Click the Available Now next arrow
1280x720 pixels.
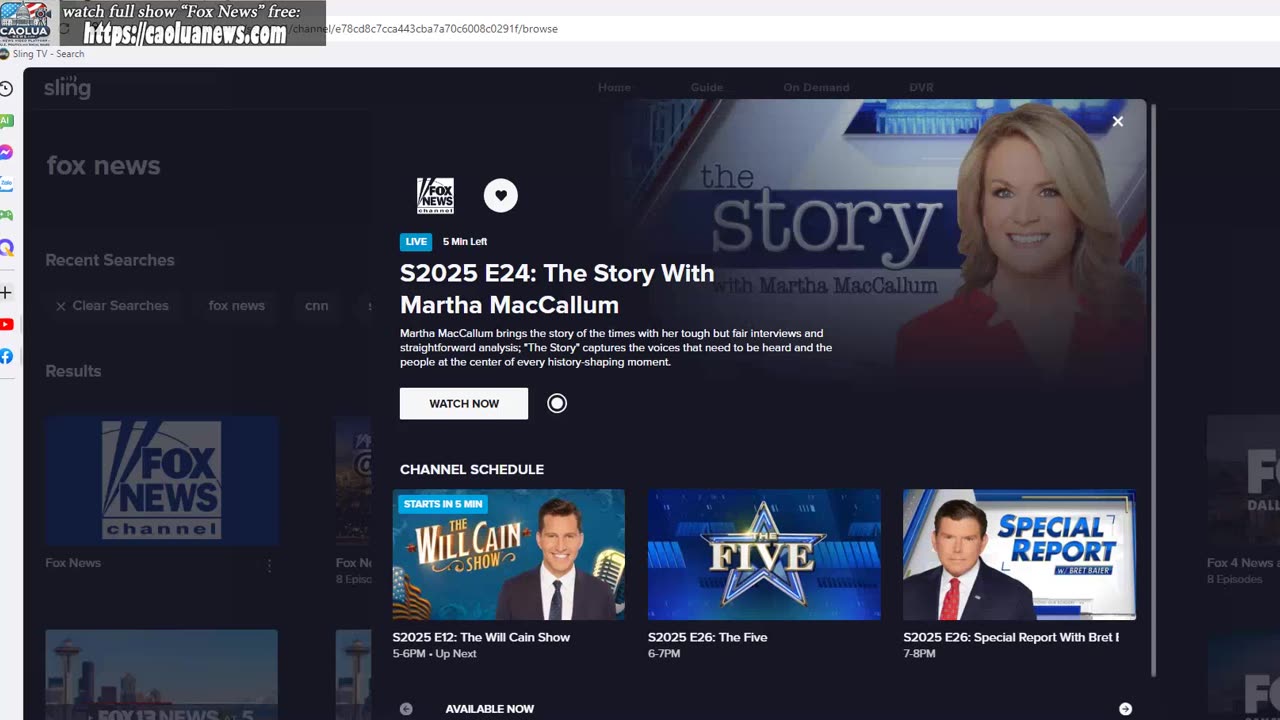(1125, 709)
